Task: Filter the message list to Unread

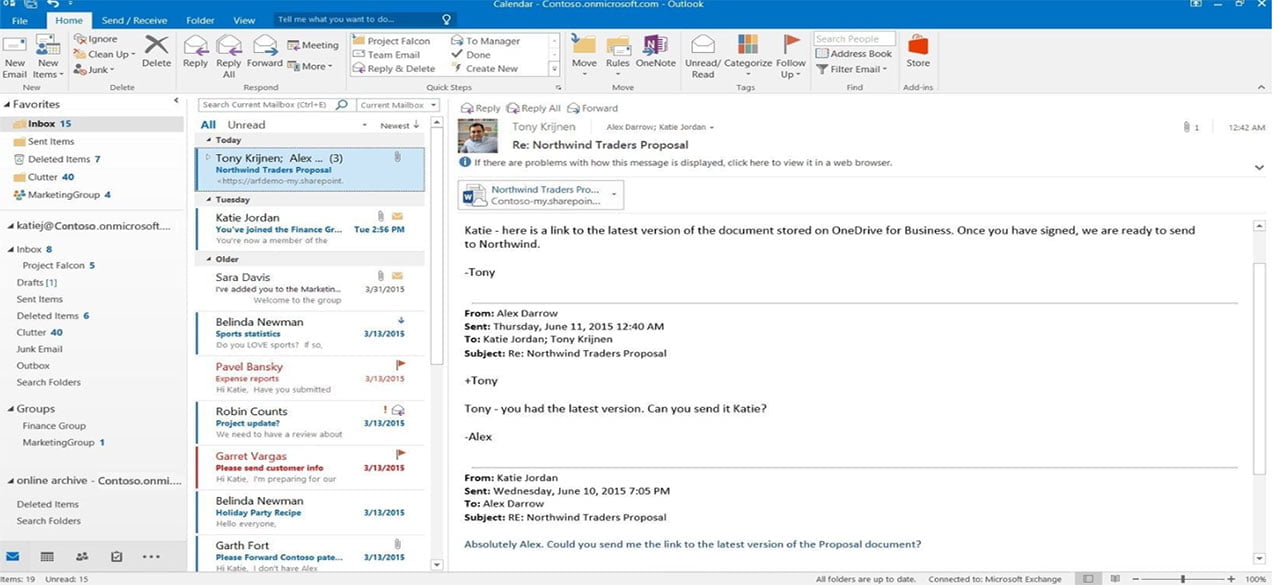Action: tap(246, 125)
